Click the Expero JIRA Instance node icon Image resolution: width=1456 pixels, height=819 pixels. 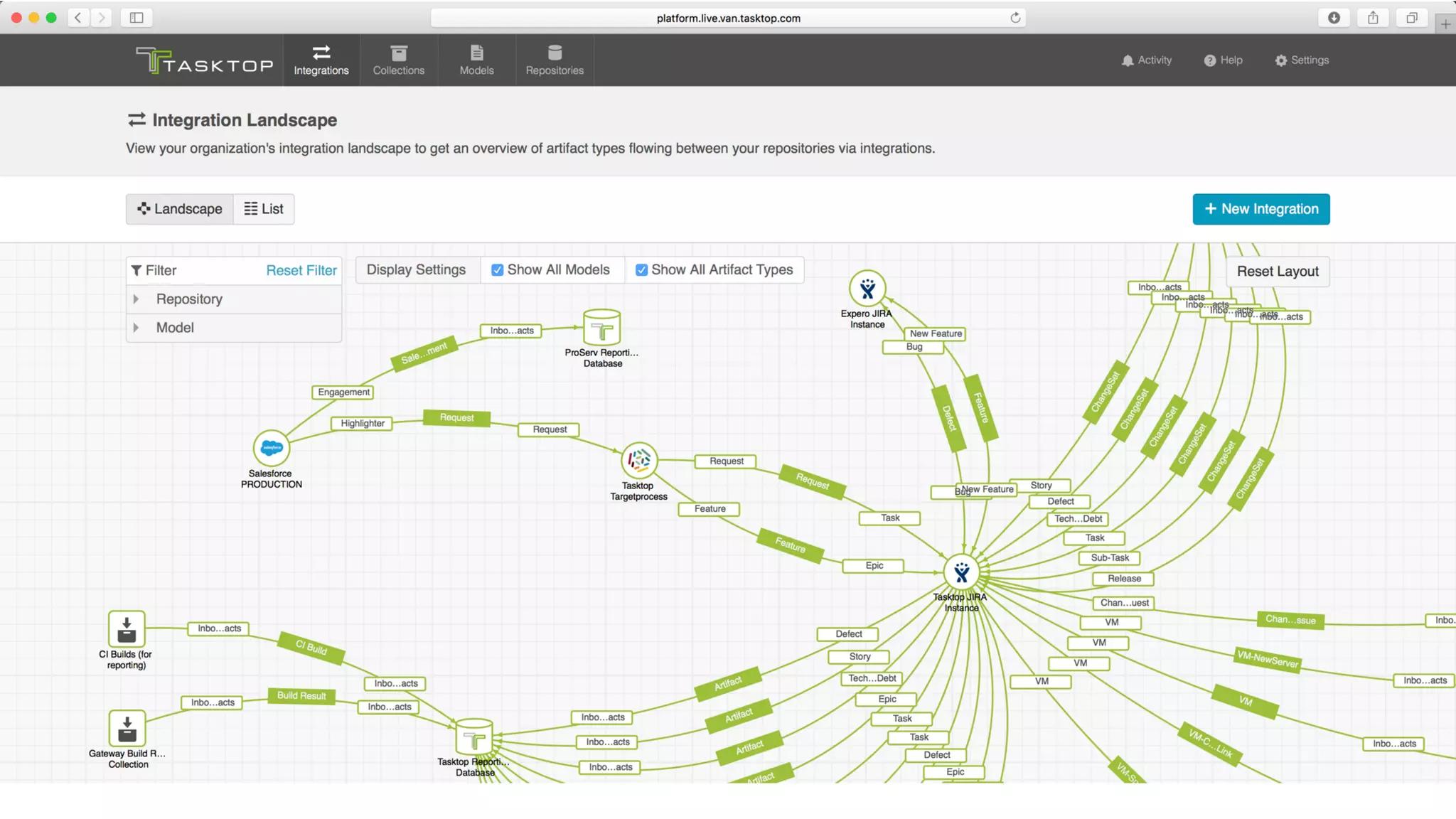tap(867, 289)
